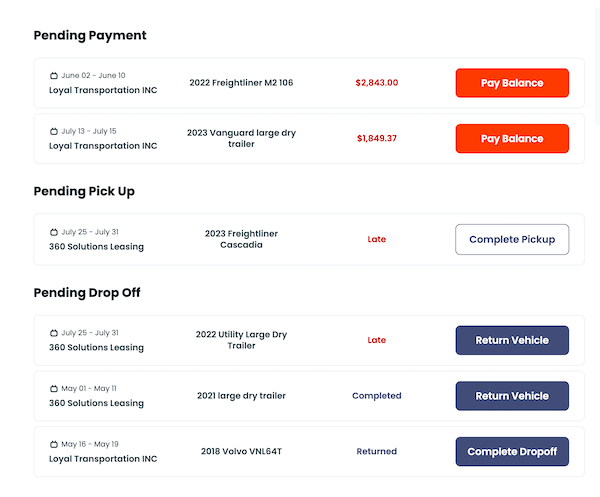This screenshot has width=600, height=497.
Task: Click calendar icon for June 02 - June 10
Action: tap(54, 76)
